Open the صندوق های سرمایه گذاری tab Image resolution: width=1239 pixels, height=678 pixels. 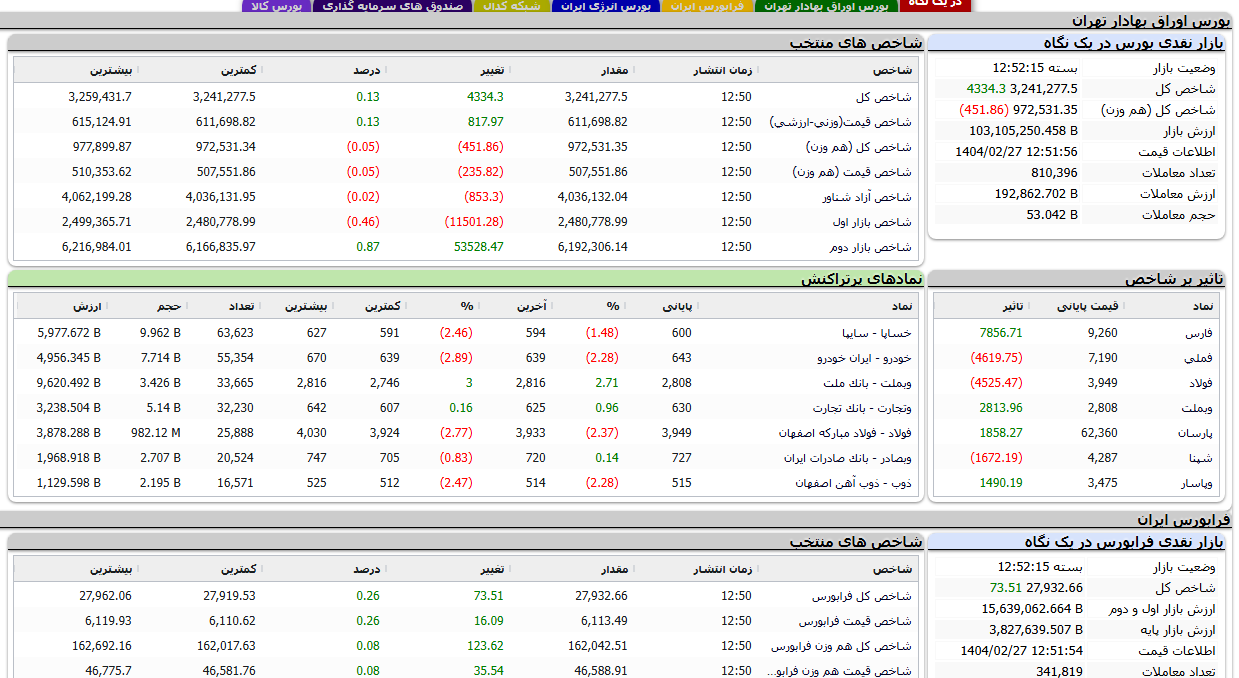click(x=391, y=6)
